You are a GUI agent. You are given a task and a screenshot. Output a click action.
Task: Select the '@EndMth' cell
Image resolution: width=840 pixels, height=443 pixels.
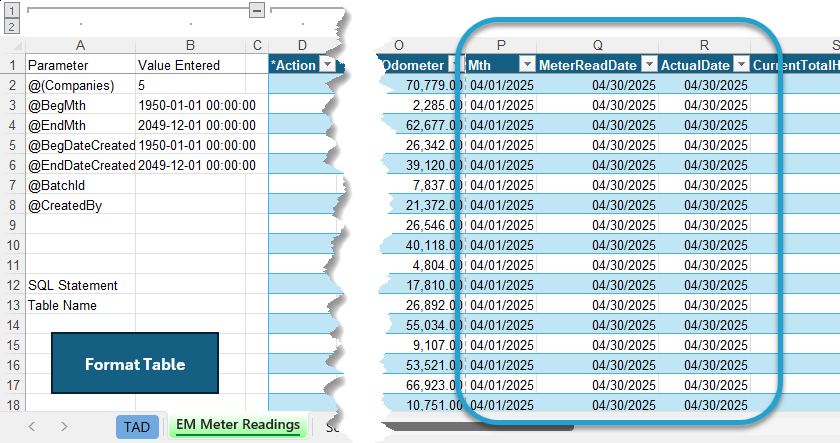pos(80,125)
